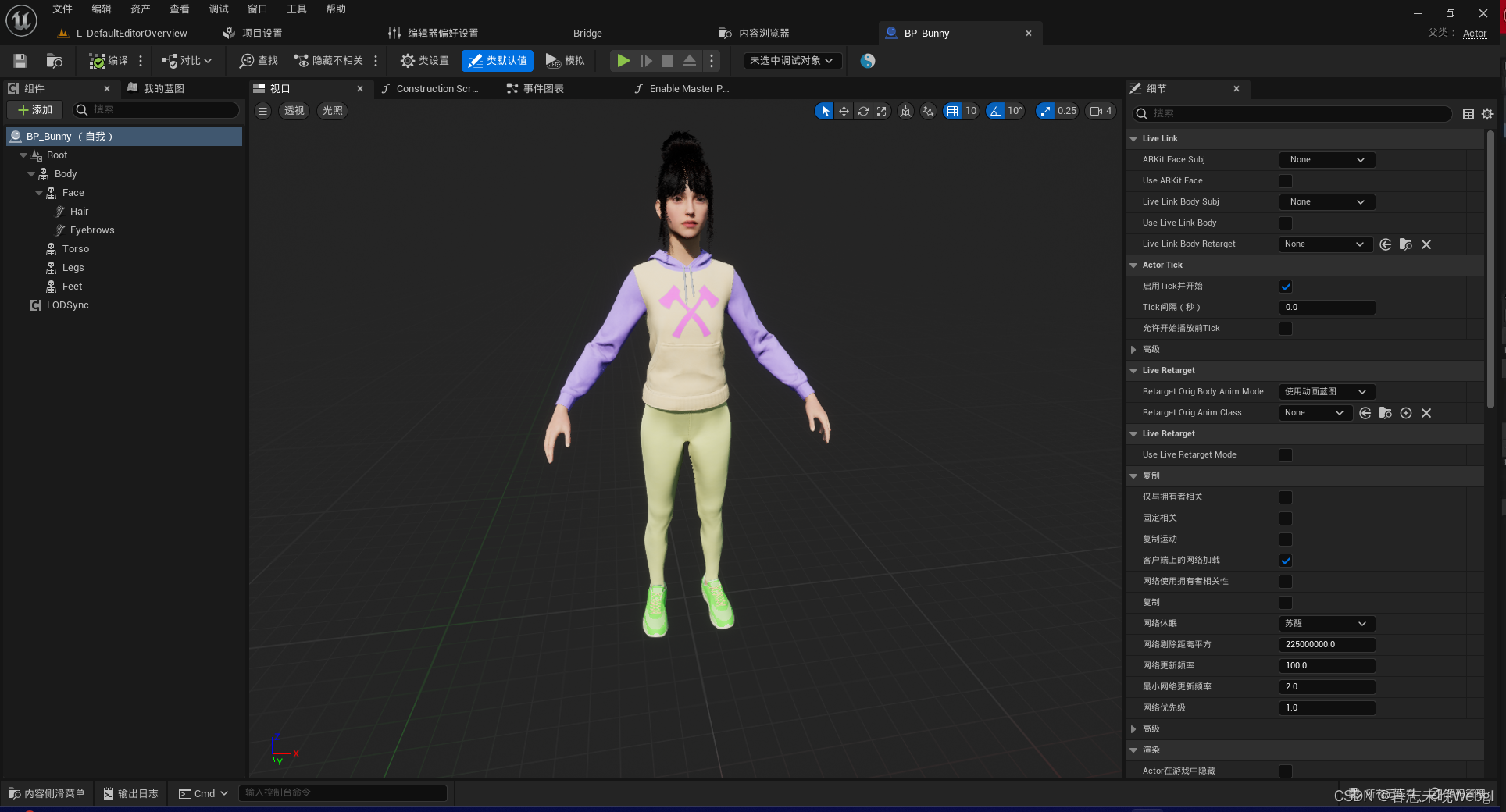This screenshot has width=1506, height=812.
Task: Click the 添加 add component button
Action: (x=35, y=110)
